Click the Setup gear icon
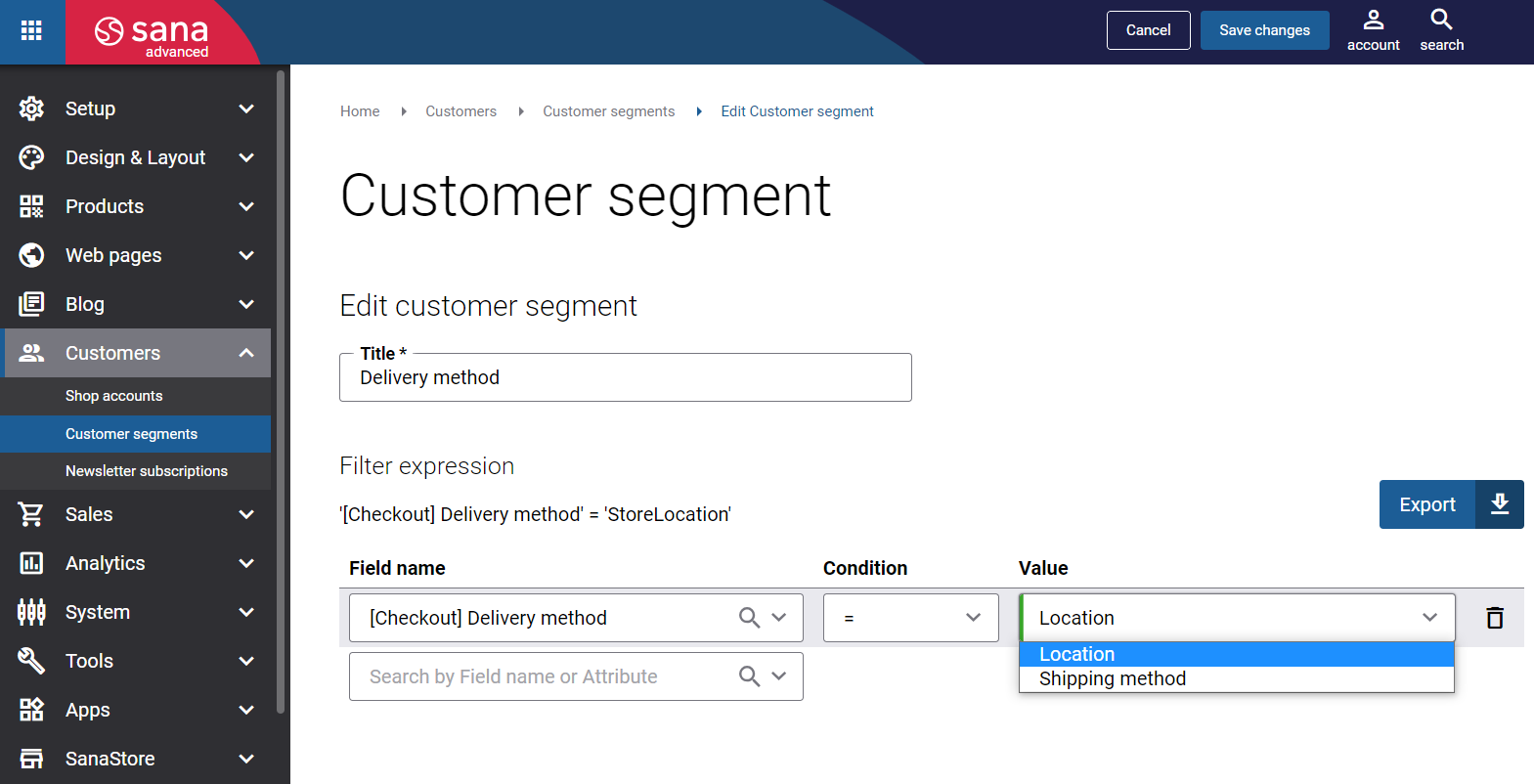This screenshot has height=784, width=1534. point(31,109)
